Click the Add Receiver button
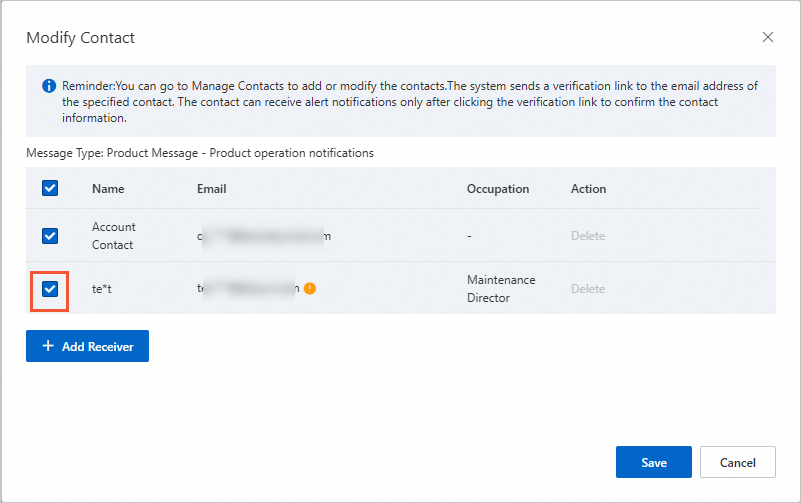 (87, 346)
